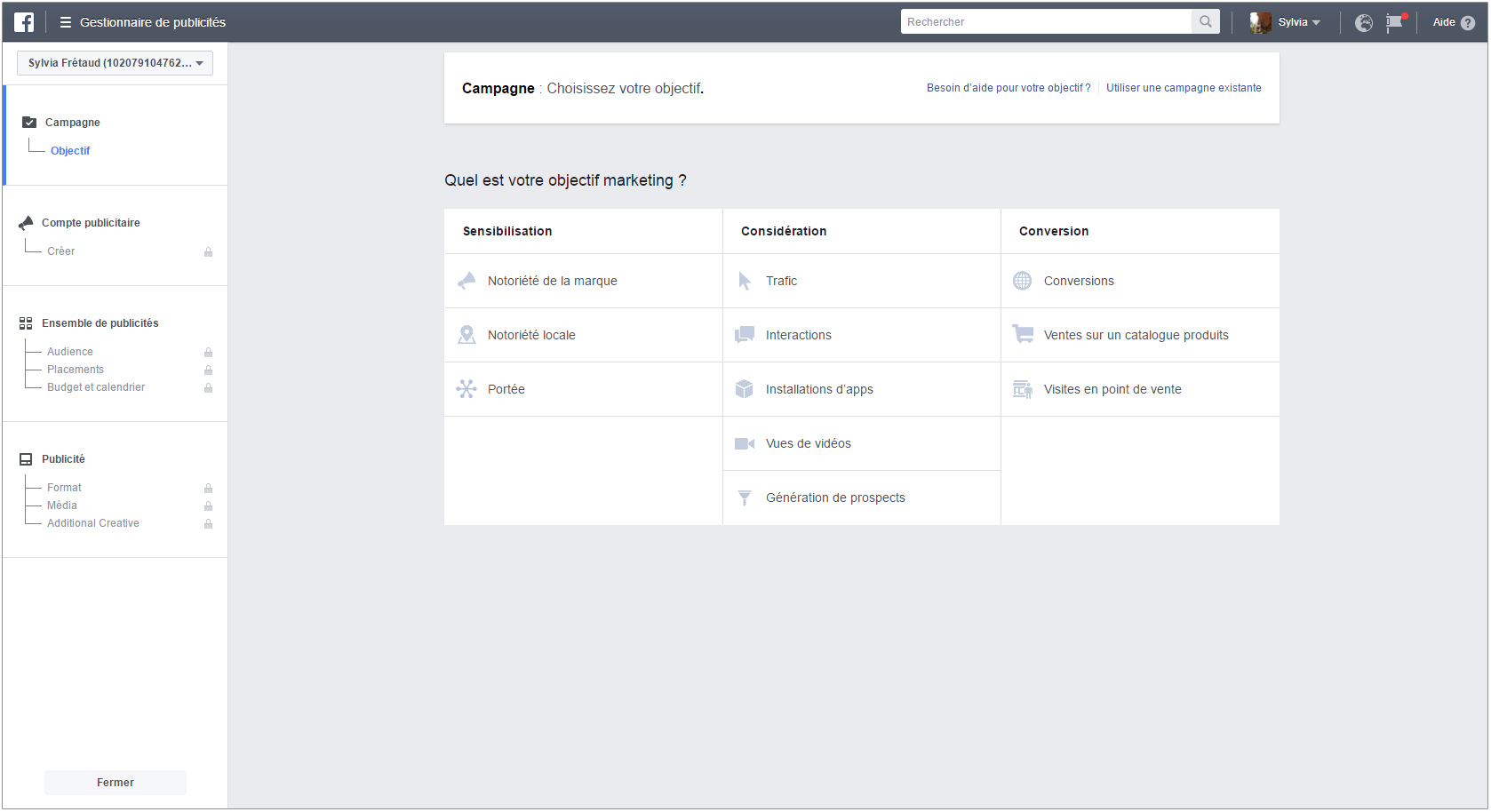Screen dimensions: 1491x812
Task: Click the Notoriété locale pin icon
Action: click(466, 335)
